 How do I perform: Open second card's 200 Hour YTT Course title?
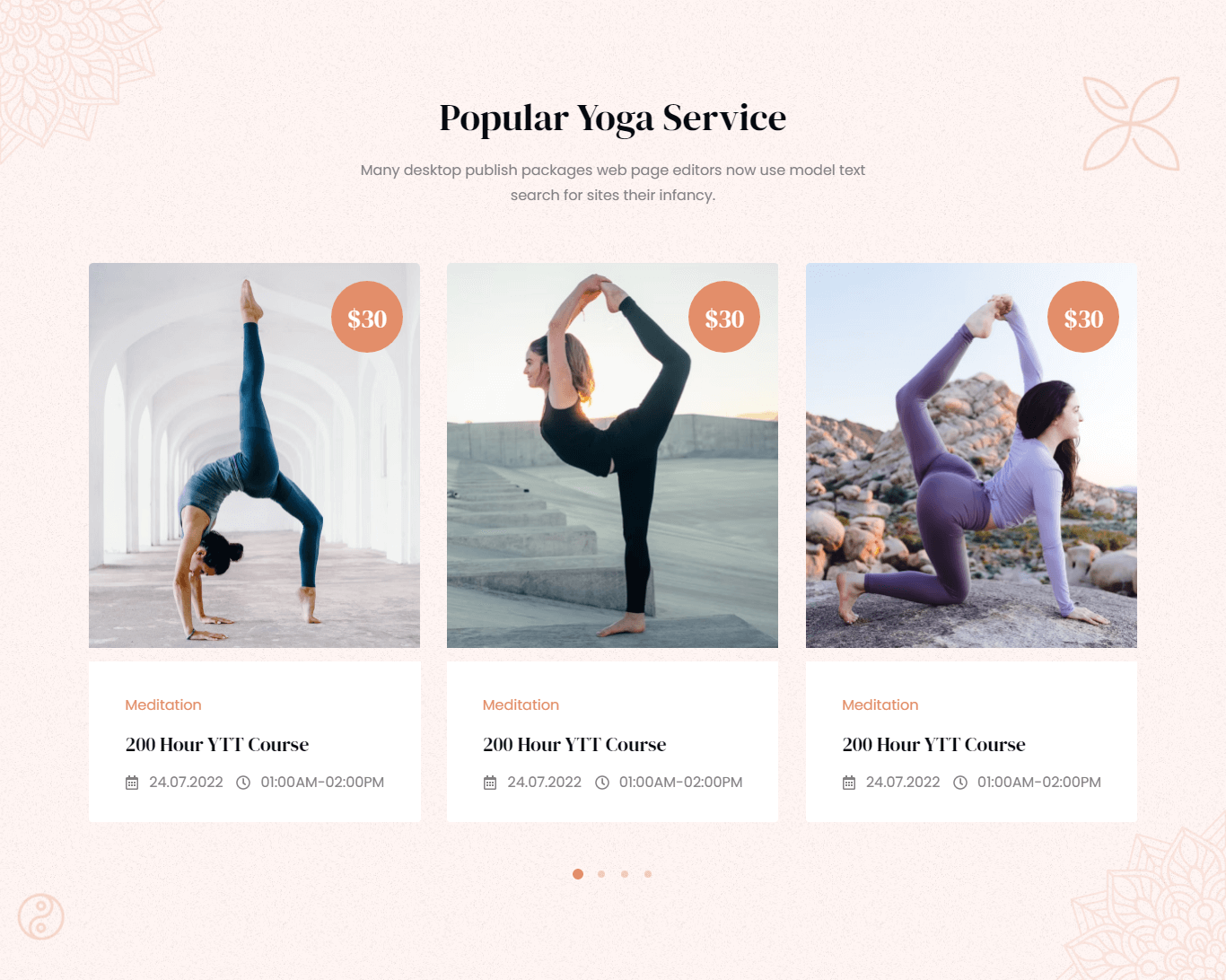[x=574, y=745]
